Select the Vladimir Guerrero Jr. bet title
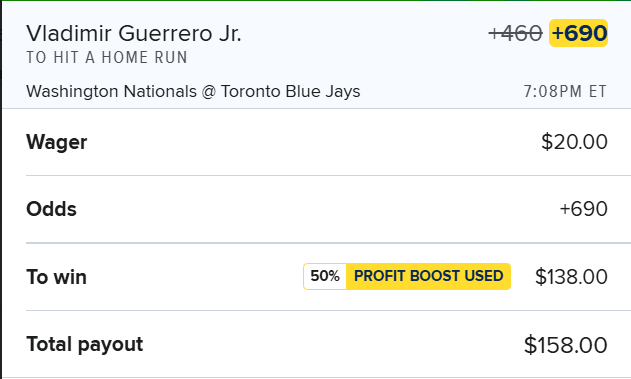Image resolution: width=631 pixels, height=379 pixels. coord(134,33)
